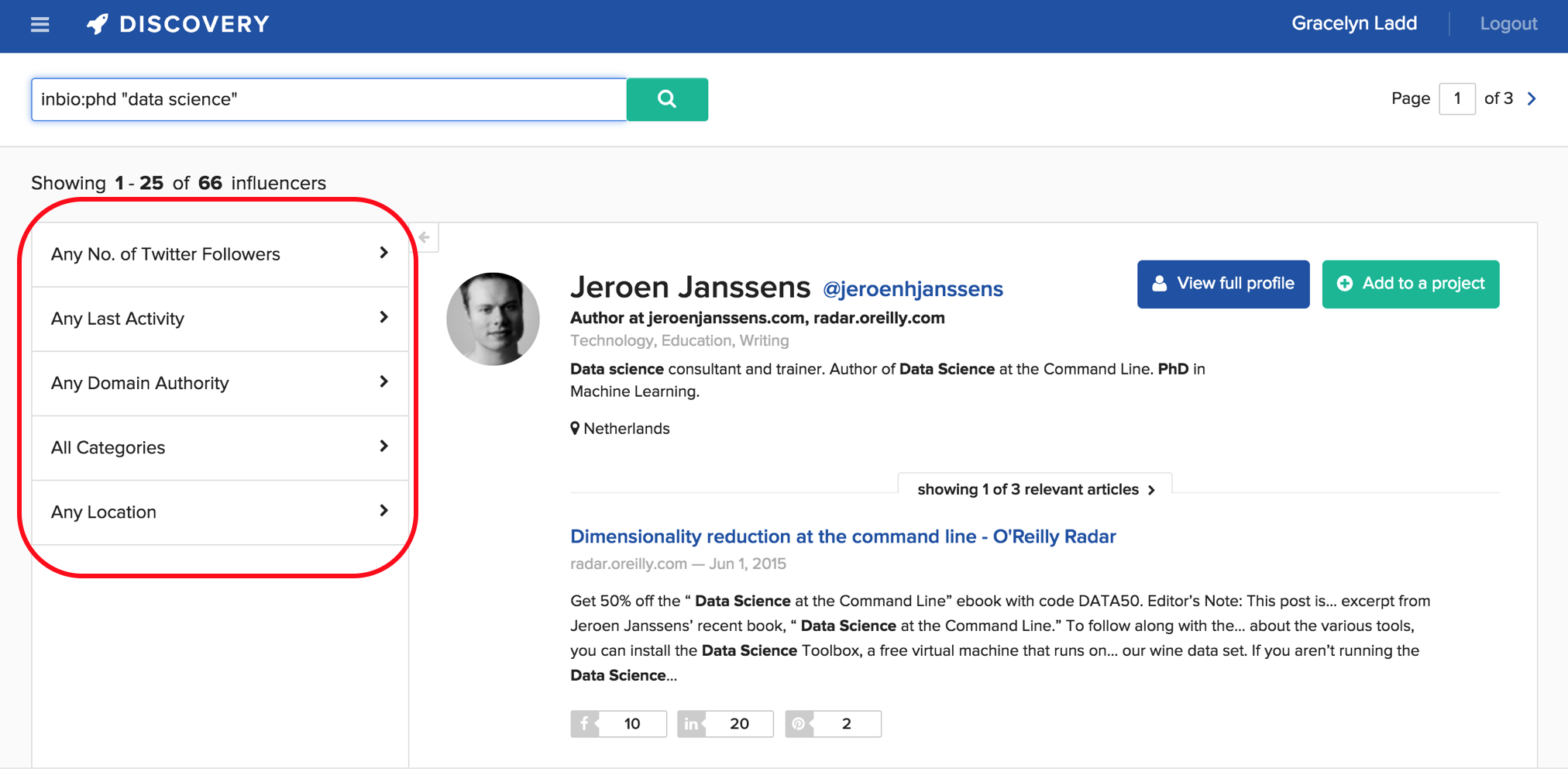Go to next results page arrow
The width and height of the screenshot is (1568, 769).
[1532, 98]
